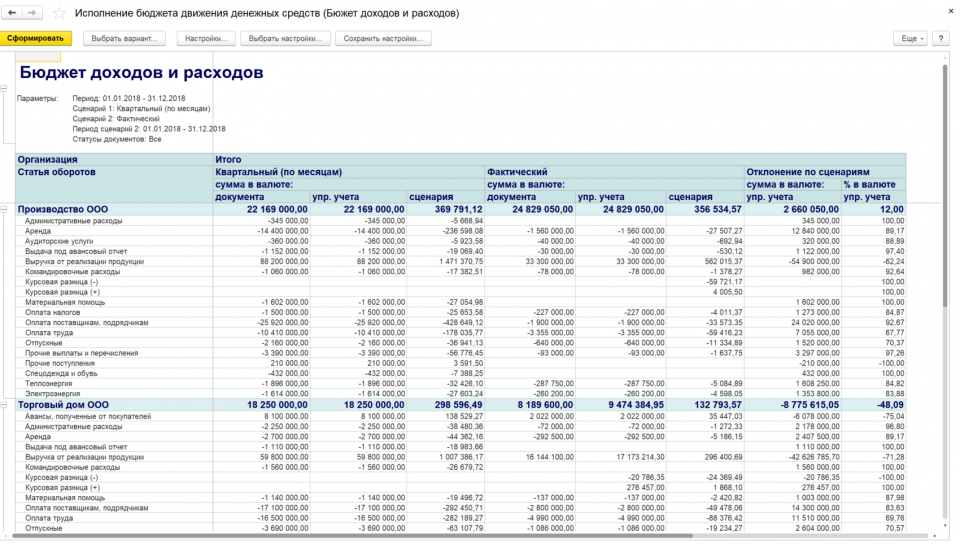
Task: Select the Производство ООО row header
Action: [x=63, y=209]
